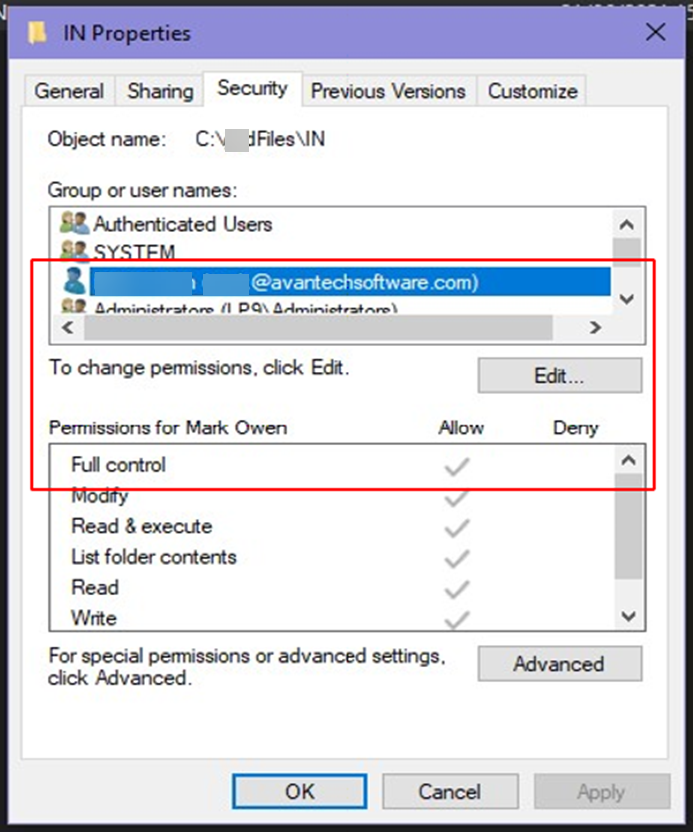Click the SYSTEM group icon

(x=74, y=250)
